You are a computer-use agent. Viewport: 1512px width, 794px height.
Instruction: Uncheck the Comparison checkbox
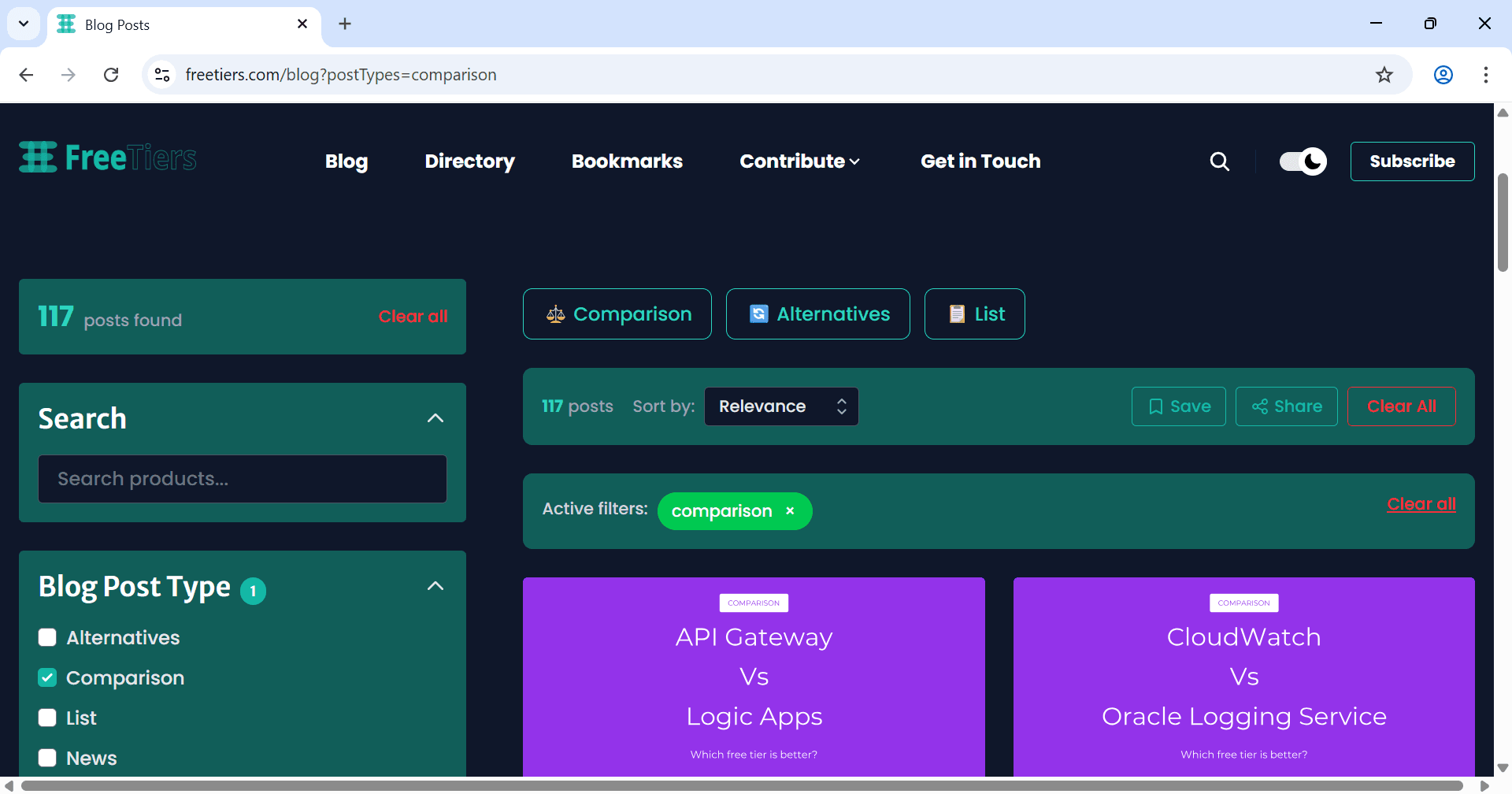click(x=47, y=677)
